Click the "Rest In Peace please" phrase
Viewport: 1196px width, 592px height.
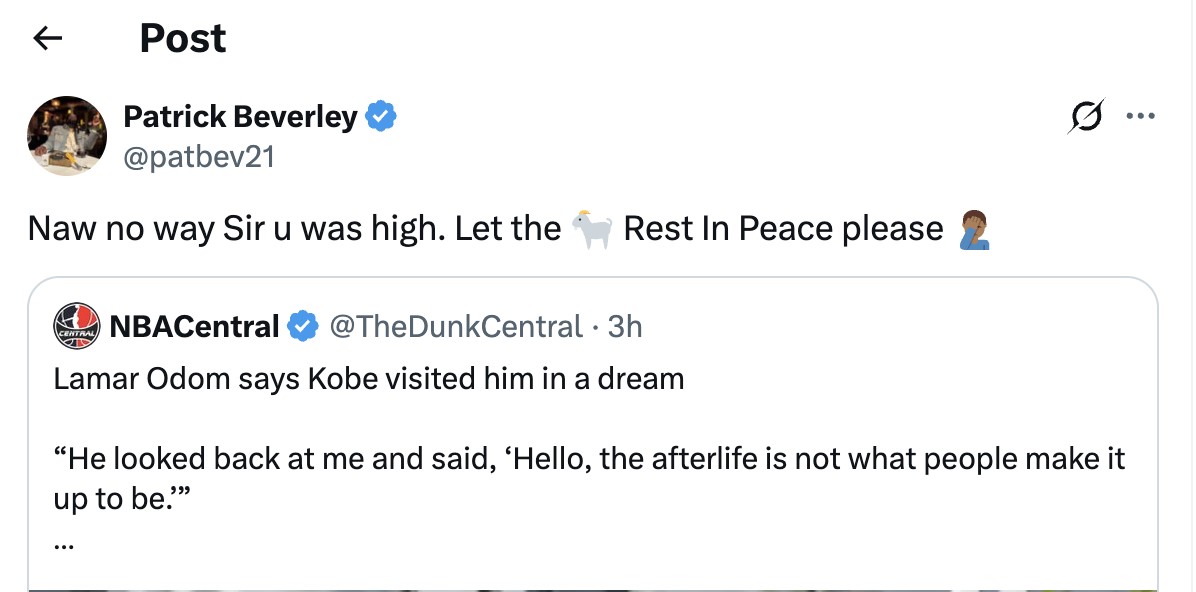point(783,229)
